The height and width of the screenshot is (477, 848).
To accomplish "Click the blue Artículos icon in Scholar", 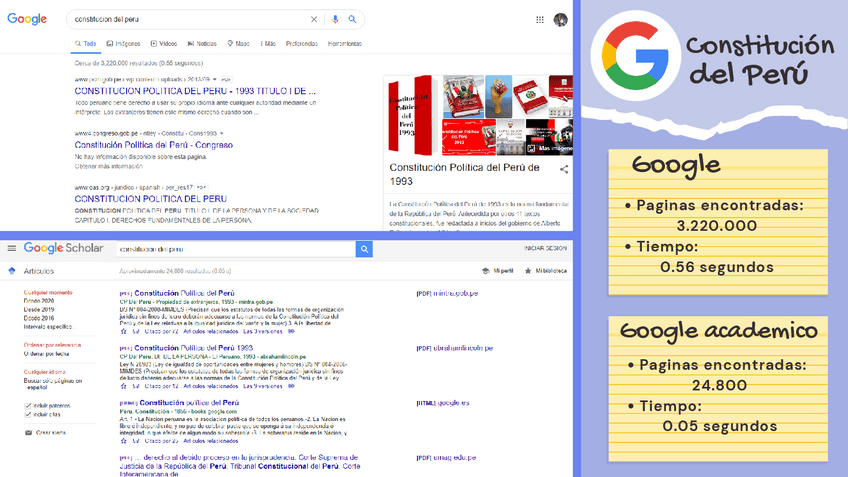I will [12, 271].
